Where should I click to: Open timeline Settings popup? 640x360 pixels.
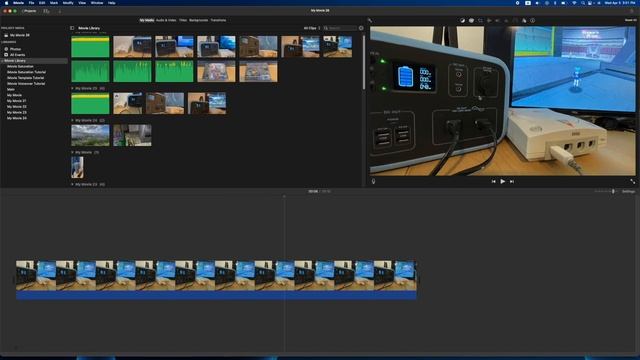pos(628,191)
